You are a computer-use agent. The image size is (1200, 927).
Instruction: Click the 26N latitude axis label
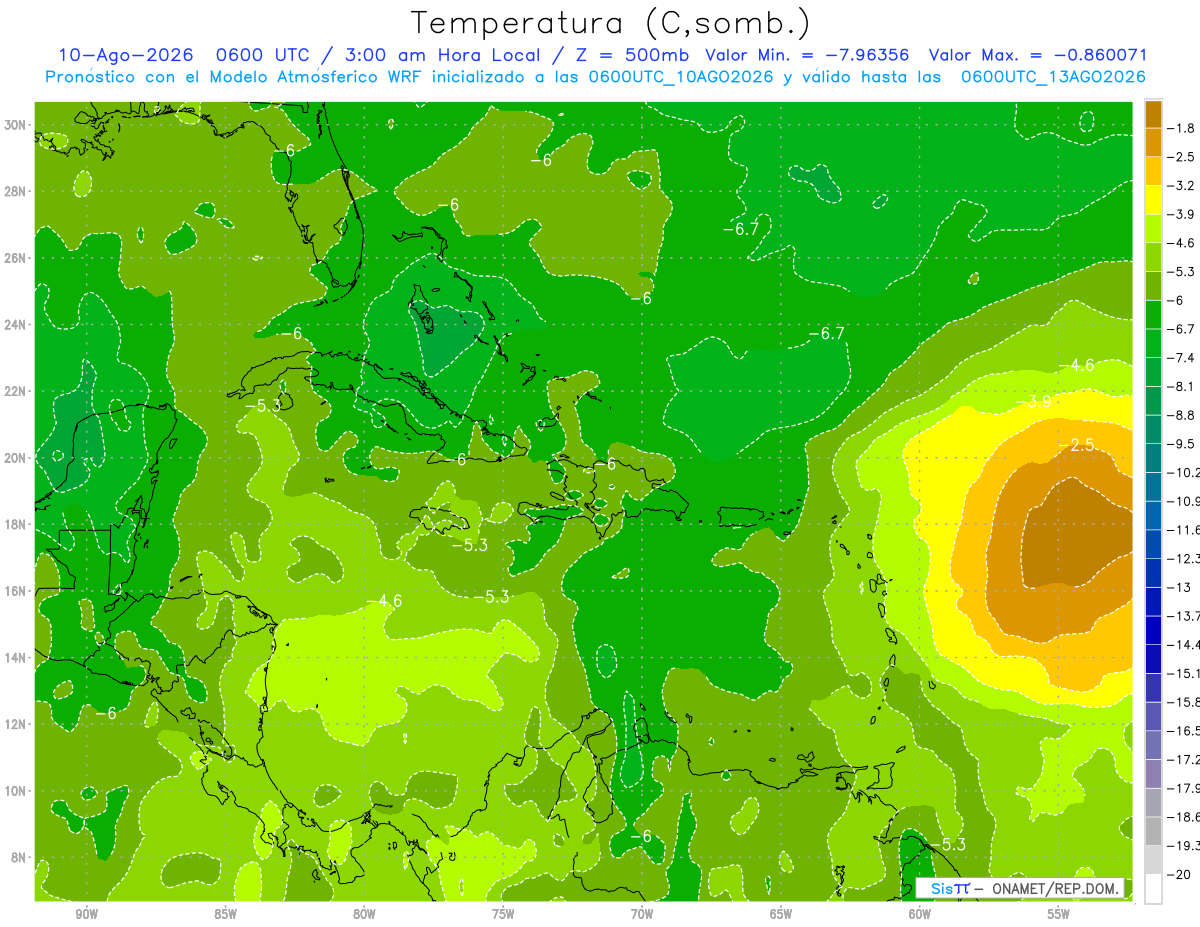(14, 258)
